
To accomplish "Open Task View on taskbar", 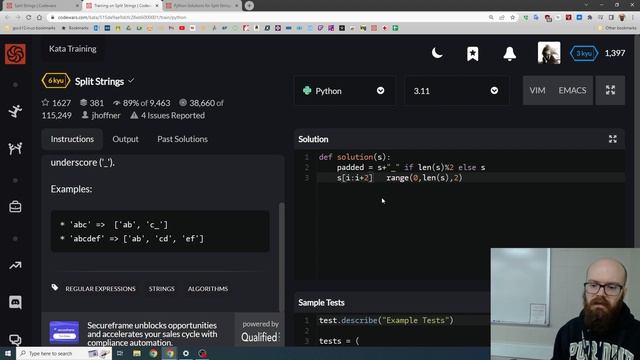I will tap(120, 353).
